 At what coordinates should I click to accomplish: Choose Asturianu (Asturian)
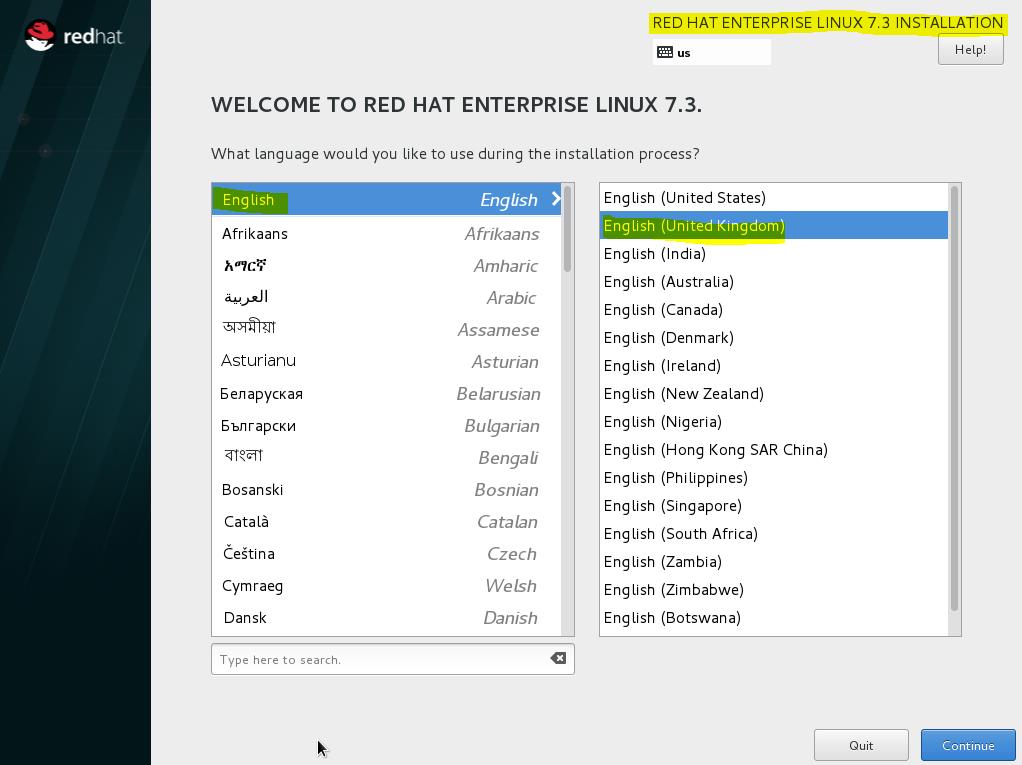point(387,361)
